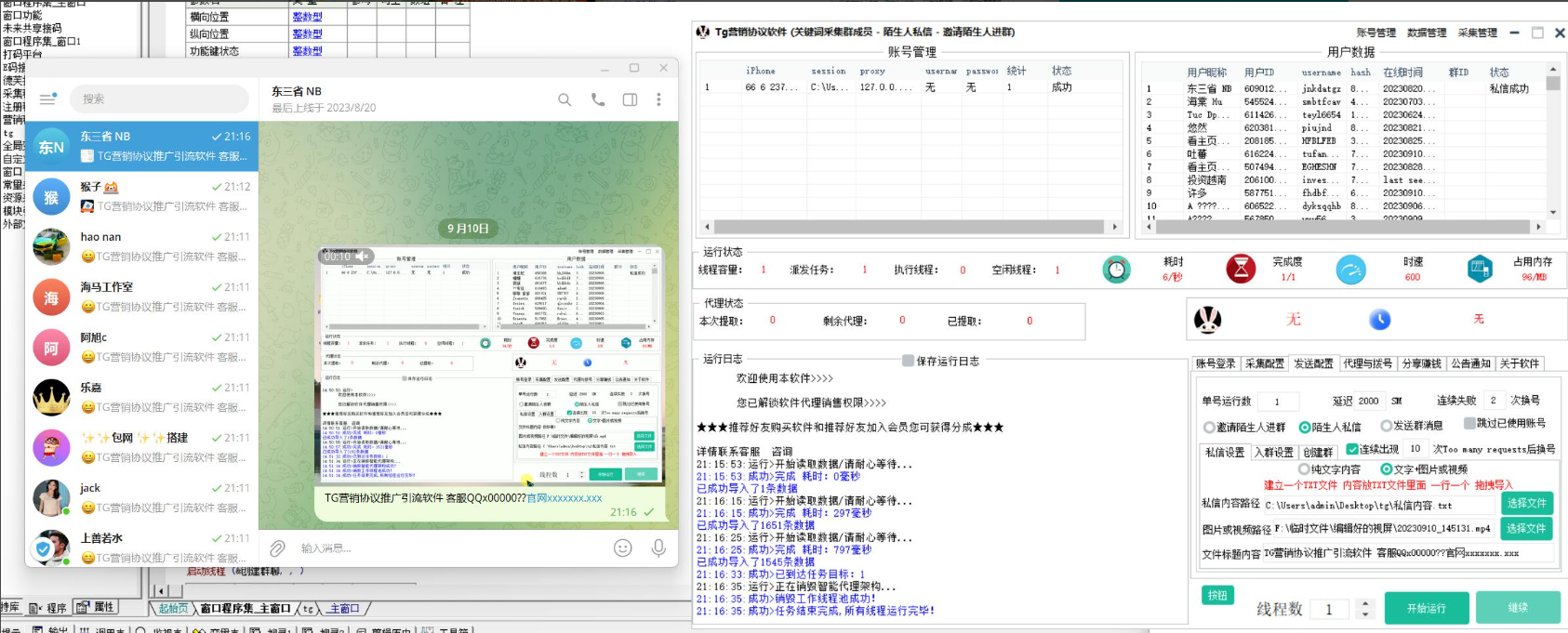Click the search-in-chat magnifier icon

click(x=565, y=99)
